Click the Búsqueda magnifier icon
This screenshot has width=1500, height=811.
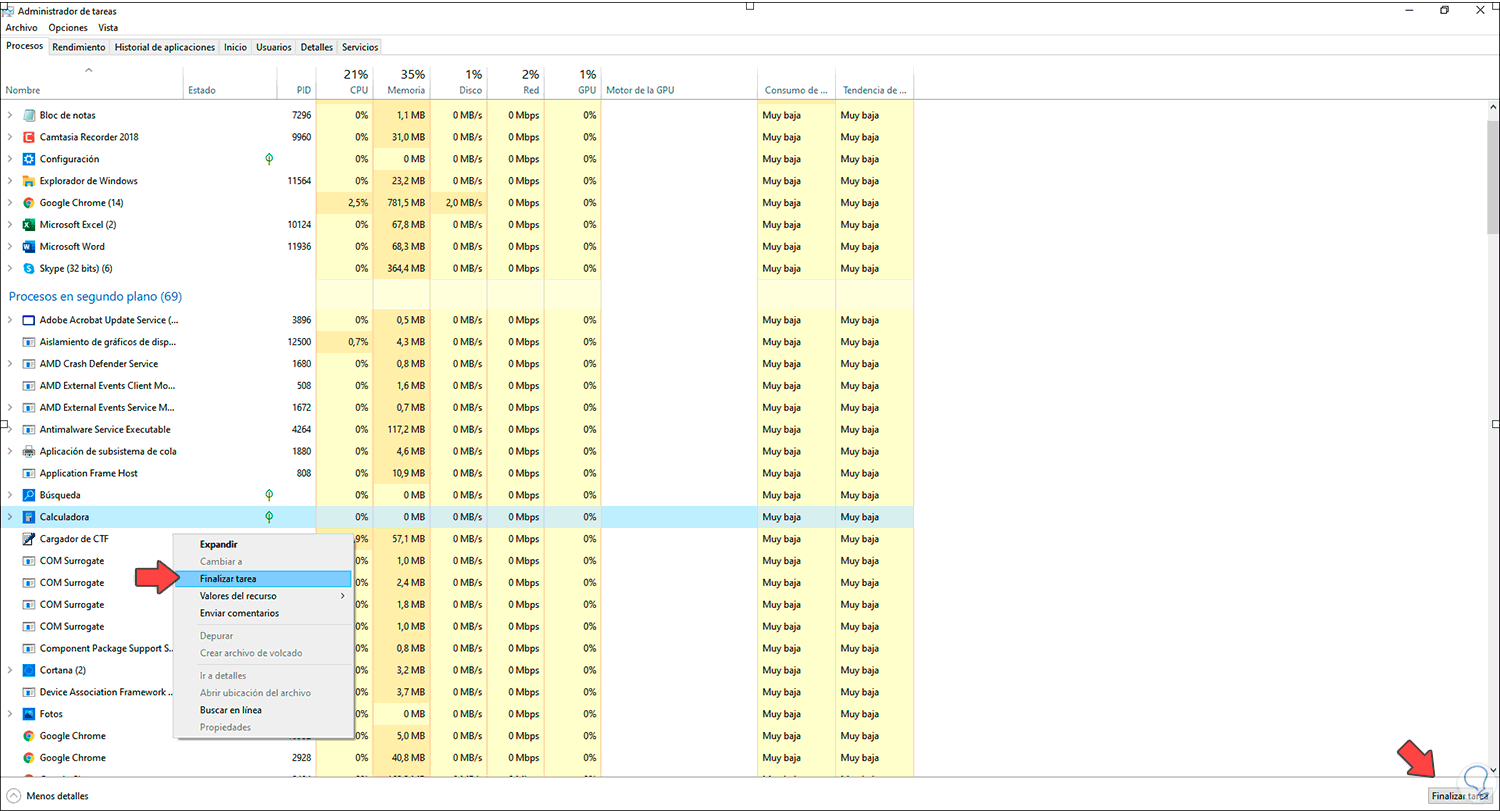click(x=29, y=495)
